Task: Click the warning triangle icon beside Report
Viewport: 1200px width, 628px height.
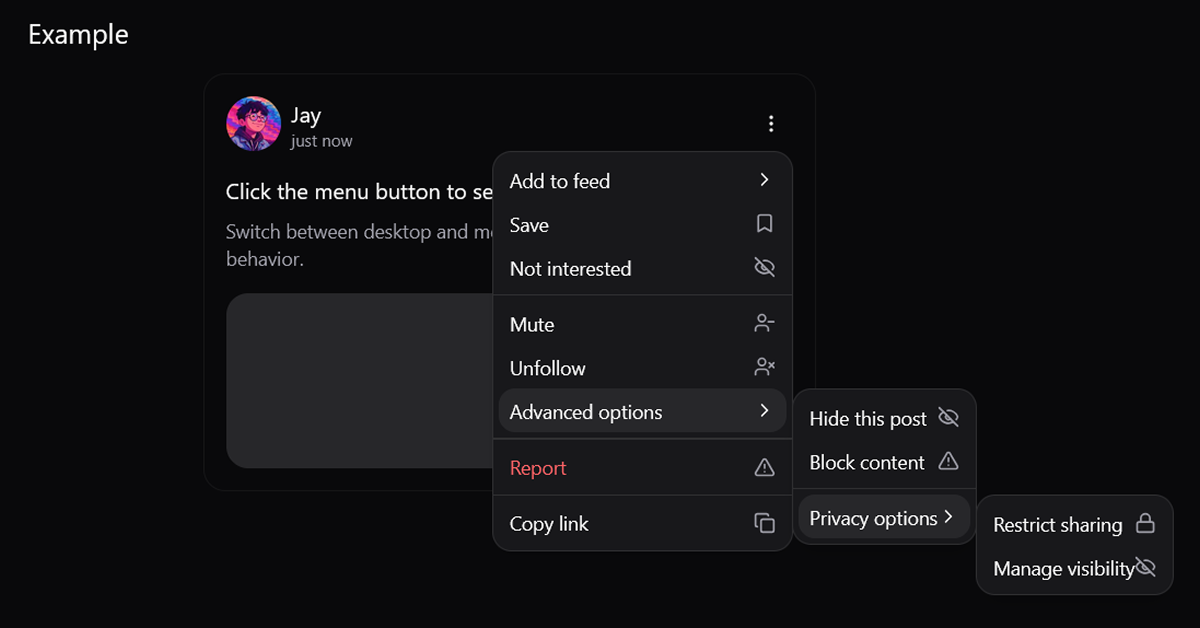Action: click(x=764, y=468)
